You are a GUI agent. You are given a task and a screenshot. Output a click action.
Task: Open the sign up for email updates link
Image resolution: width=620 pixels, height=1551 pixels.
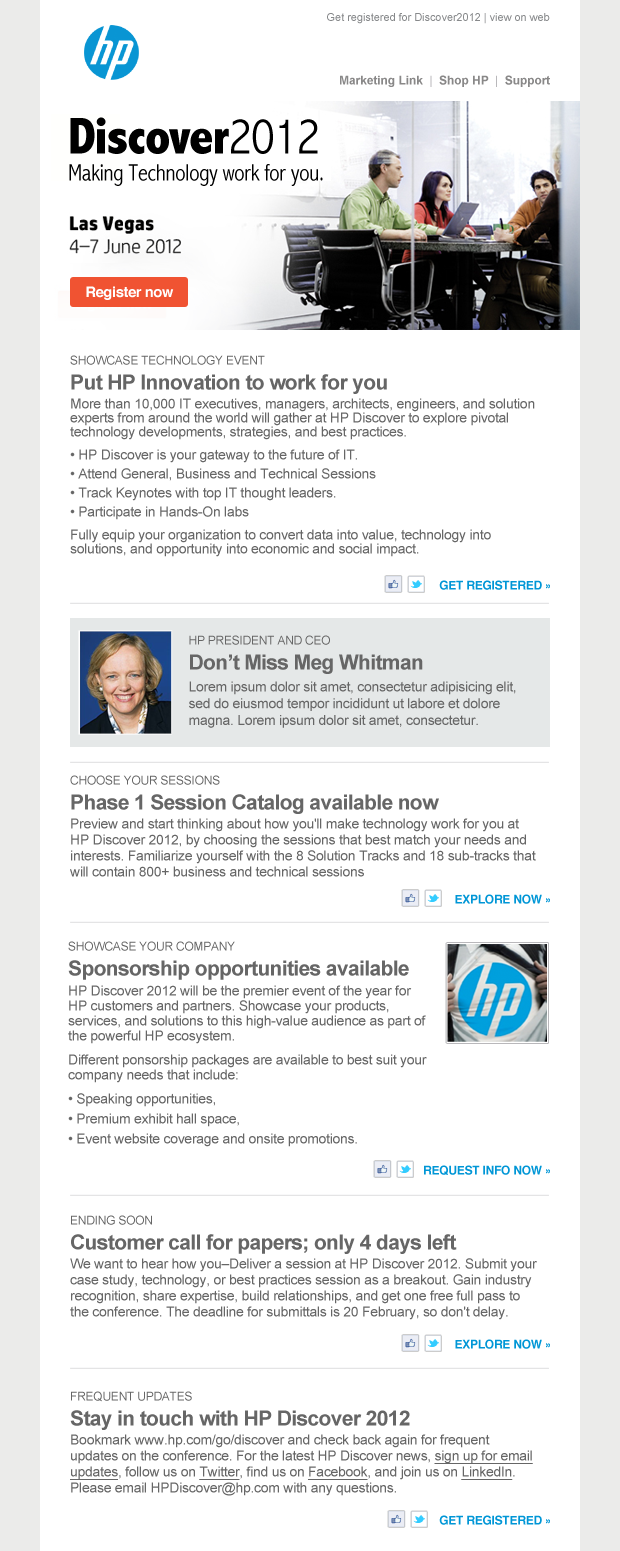[483, 1456]
